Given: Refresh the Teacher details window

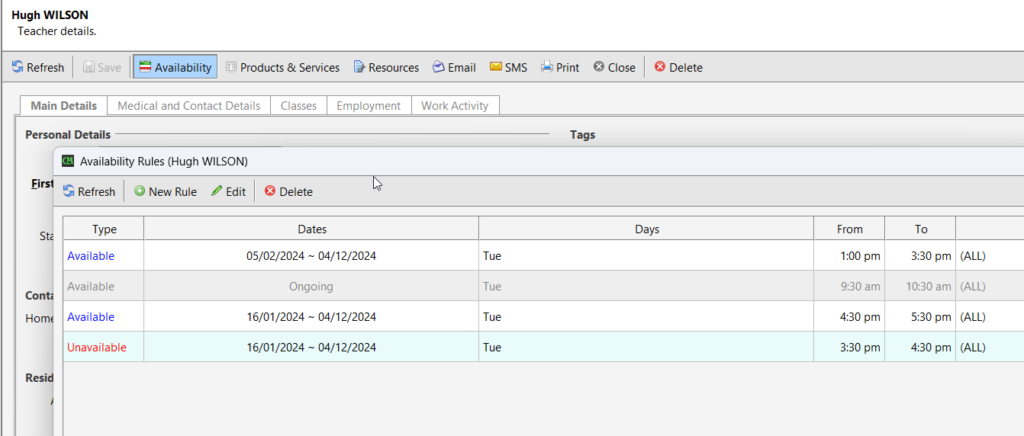Looking at the screenshot, I should [x=38, y=67].
